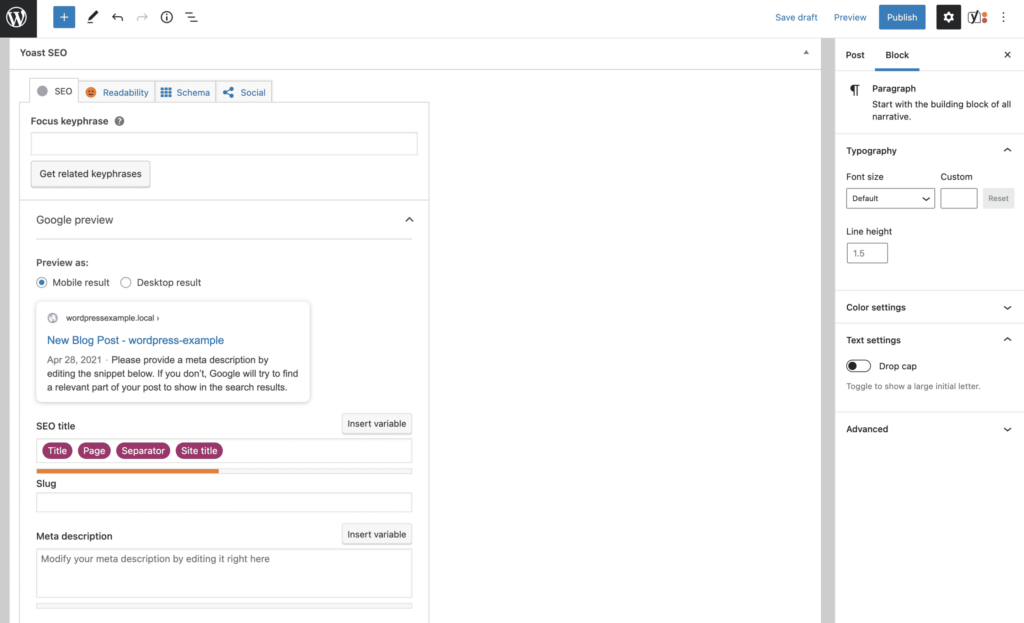This screenshot has width=1024, height=623.
Task: Select the Desktop result radio option
Action: [125, 283]
